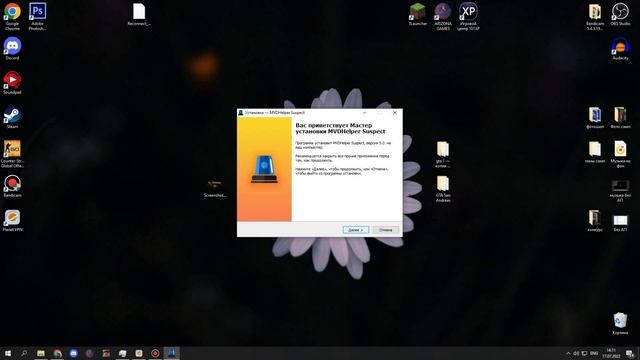The image size is (640, 360).
Task: Open network status in system tray
Action: (x=584, y=353)
